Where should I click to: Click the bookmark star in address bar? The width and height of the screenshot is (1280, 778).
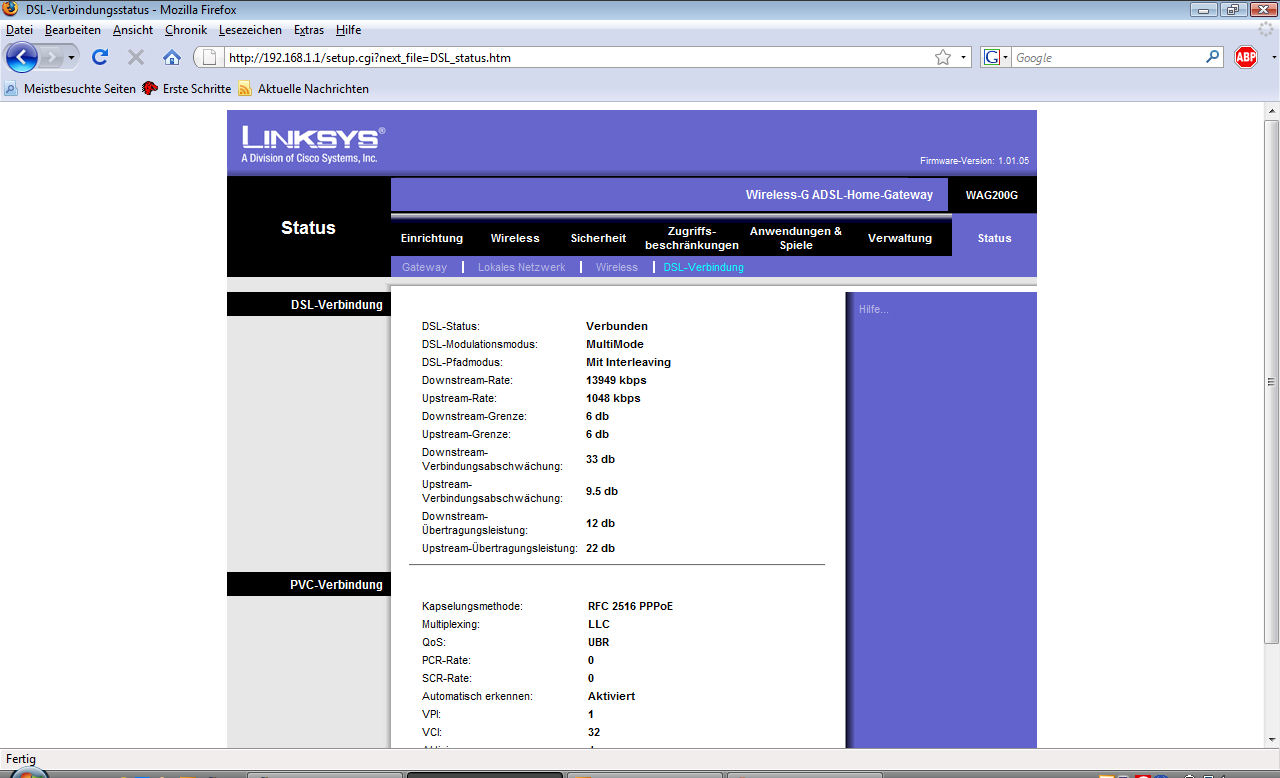942,57
